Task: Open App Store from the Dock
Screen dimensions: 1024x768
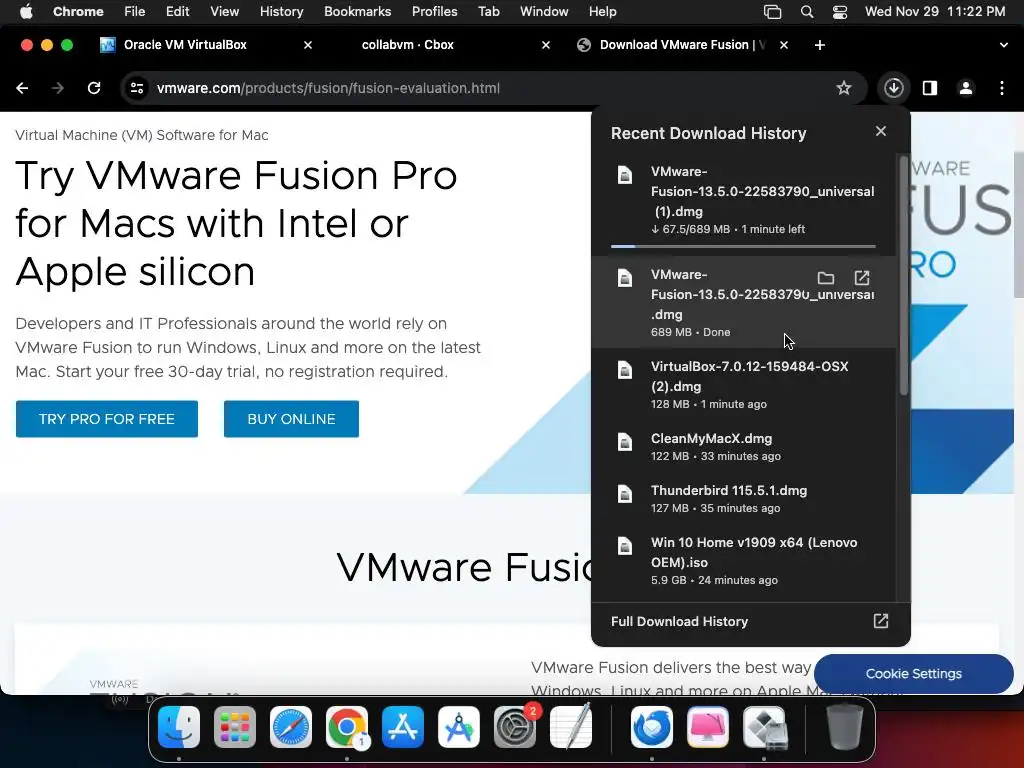Action: click(403, 727)
